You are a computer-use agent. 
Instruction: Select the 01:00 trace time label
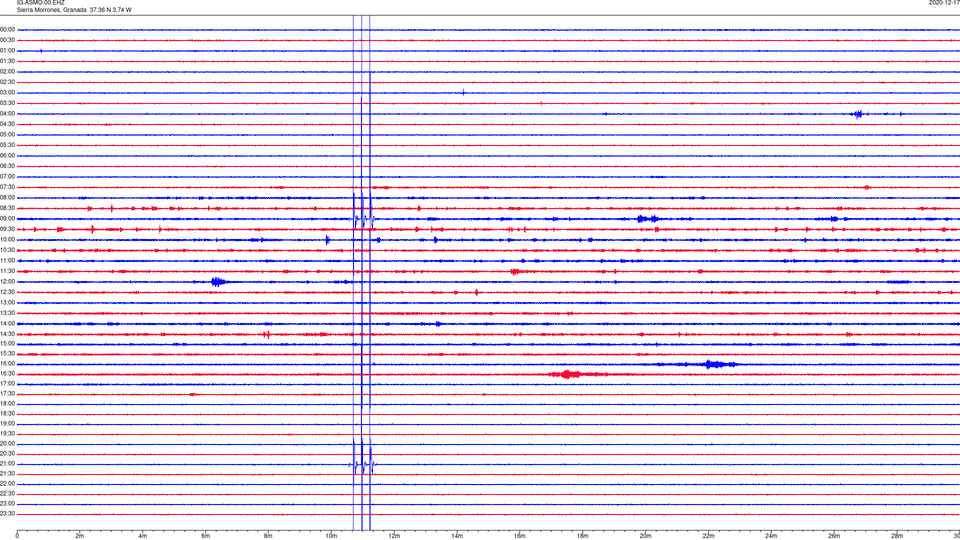pyautogui.click(x=7, y=51)
